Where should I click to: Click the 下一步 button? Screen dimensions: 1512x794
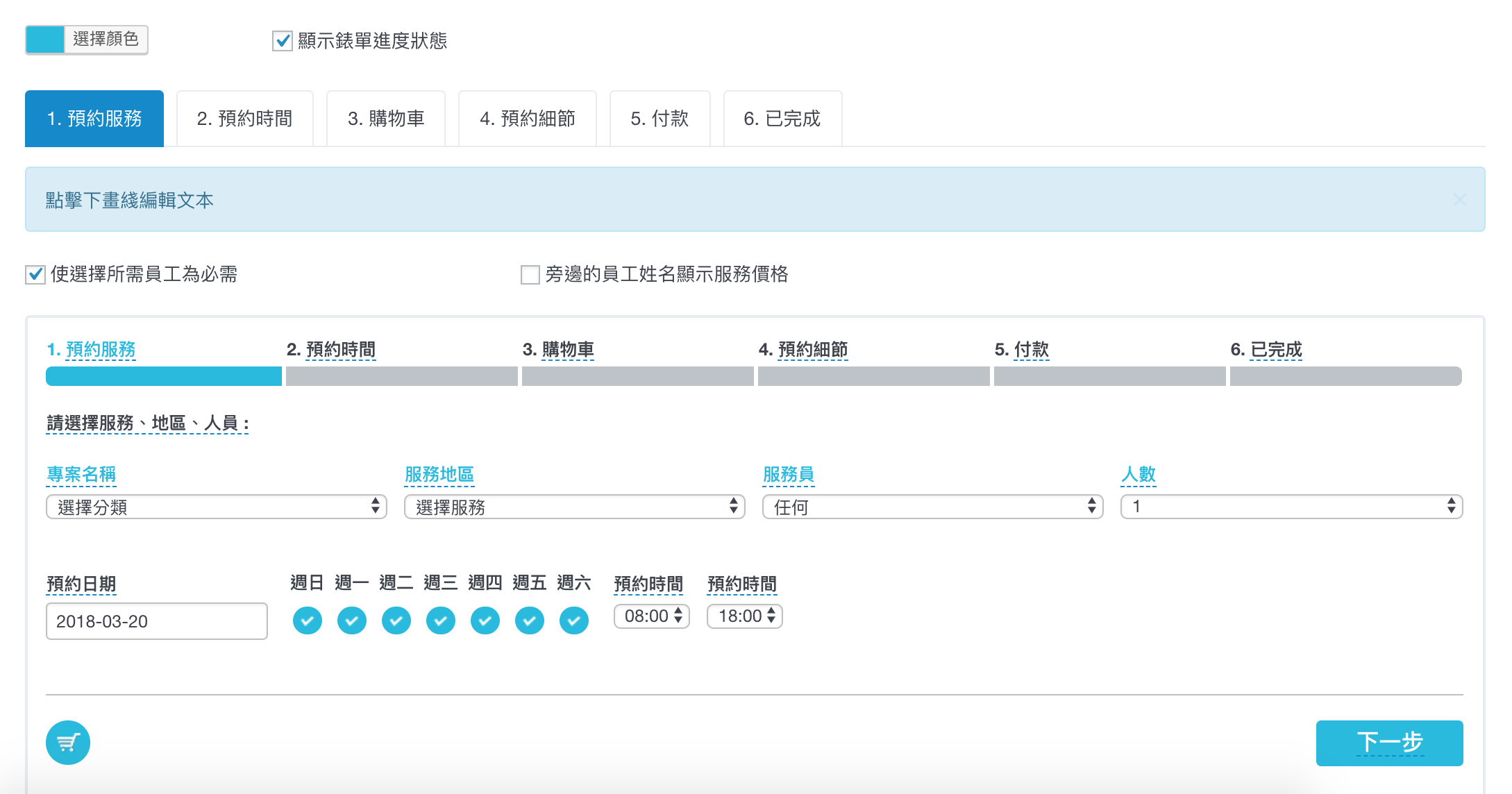pyautogui.click(x=1389, y=743)
